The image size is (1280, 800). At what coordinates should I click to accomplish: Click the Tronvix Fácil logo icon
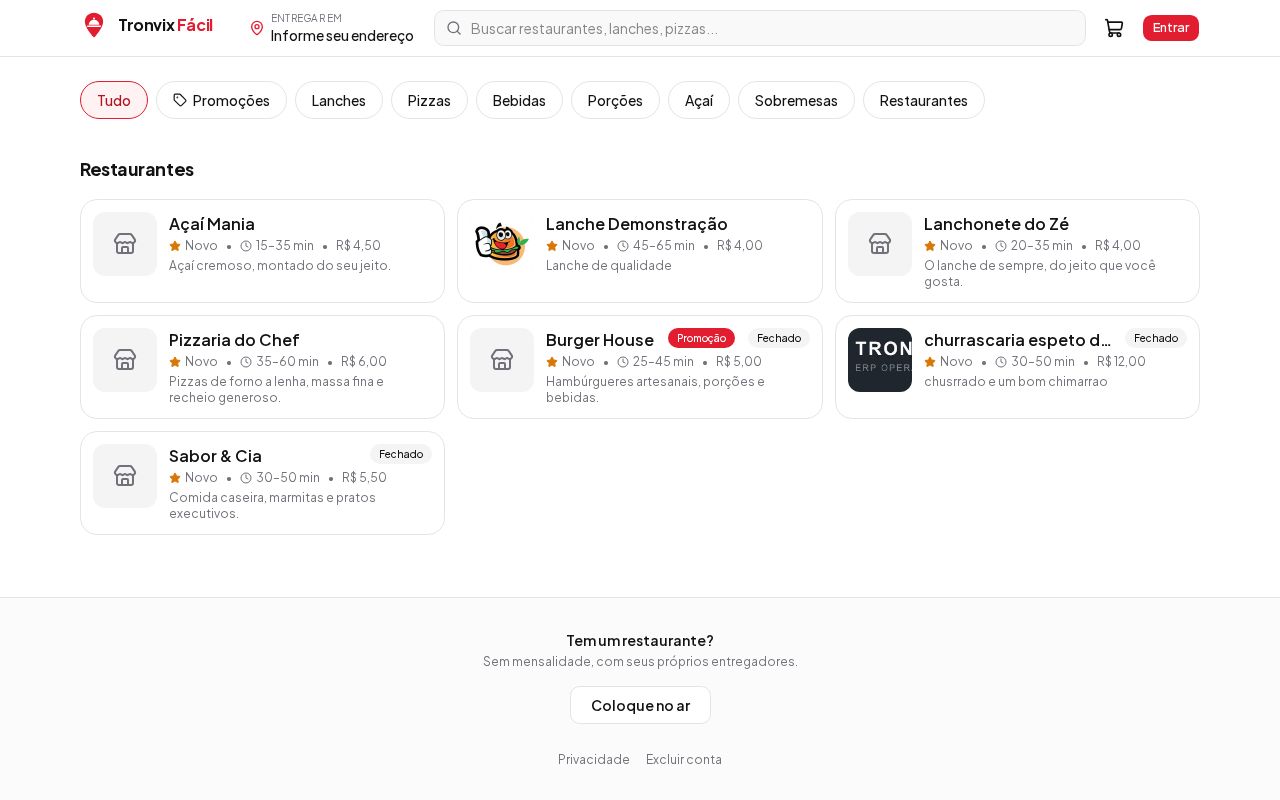click(94, 25)
